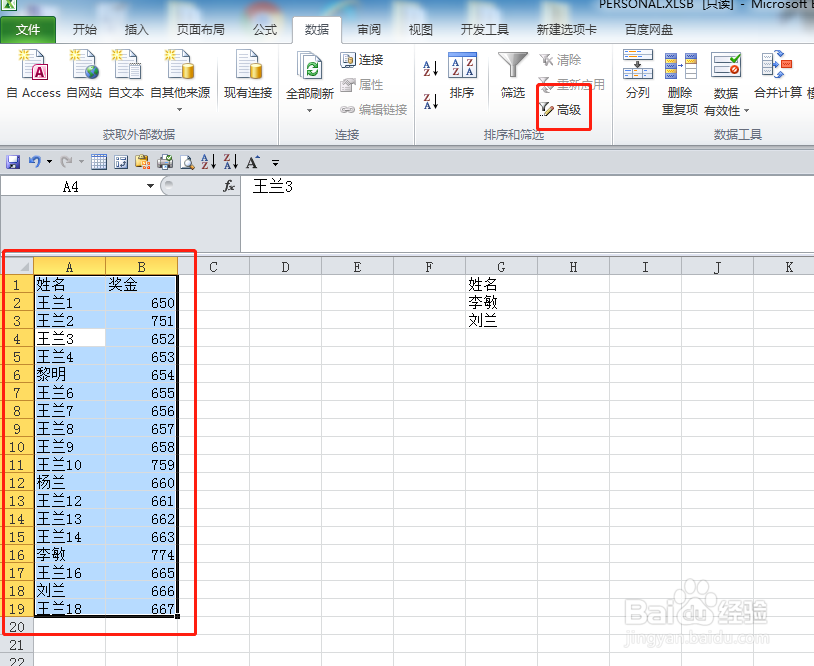Click the select all corner button
This screenshot has height=666, width=814.
point(19,266)
